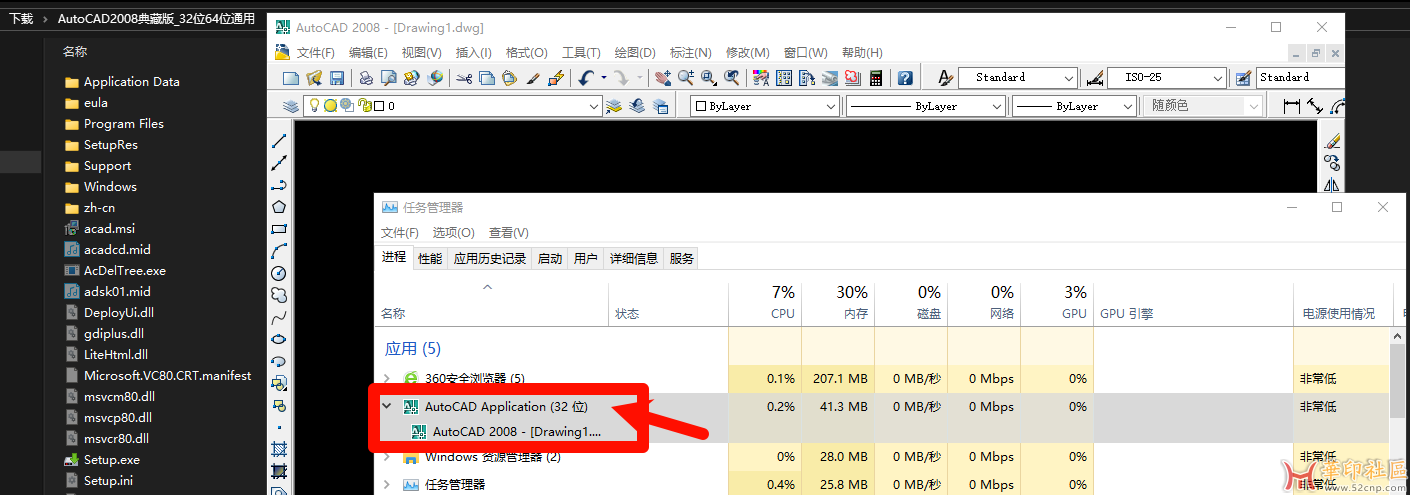Collapse the AutoCAD Application process group
The height and width of the screenshot is (495, 1410).
click(387, 407)
